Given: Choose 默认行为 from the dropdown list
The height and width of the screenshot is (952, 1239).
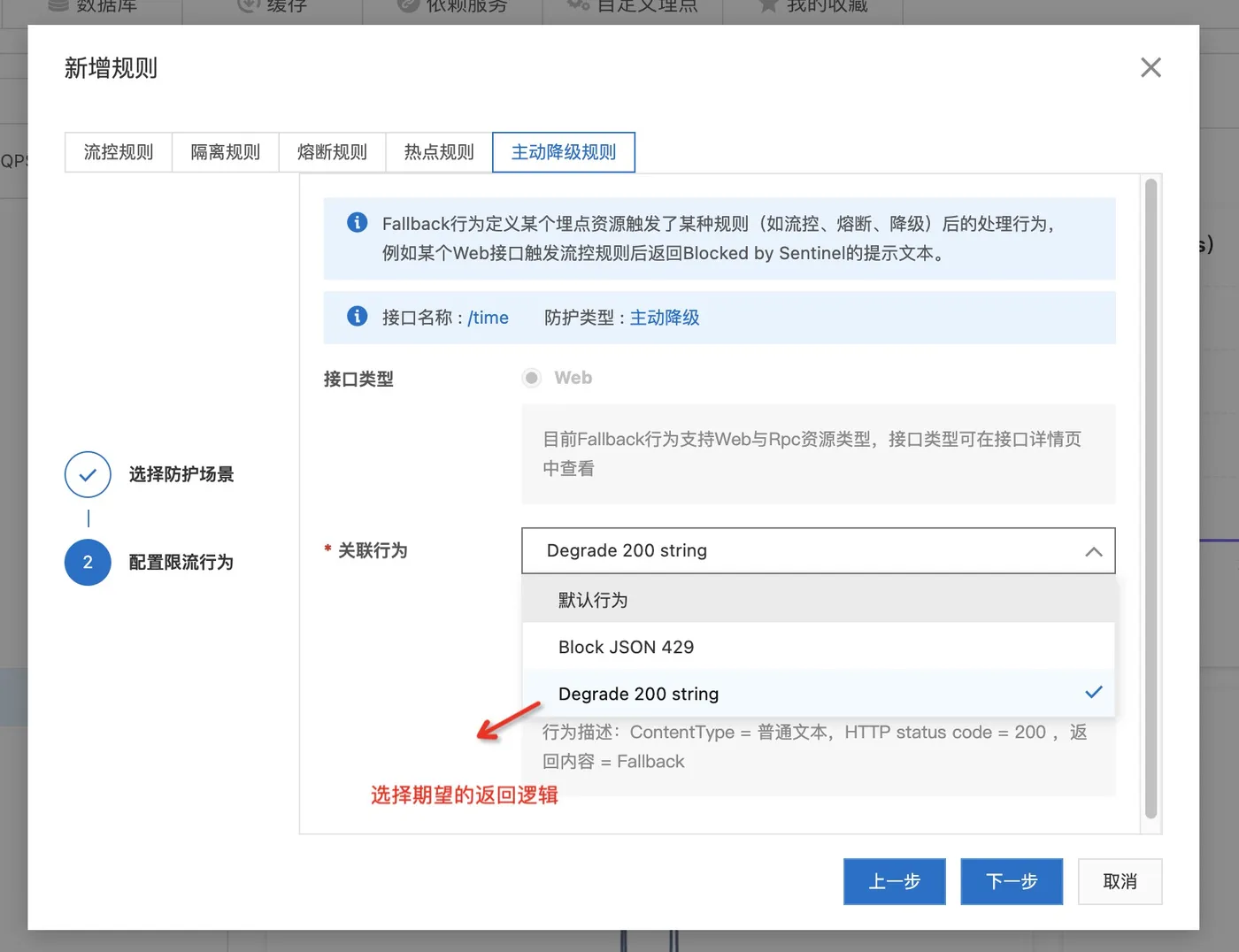Looking at the screenshot, I should coord(818,600).
